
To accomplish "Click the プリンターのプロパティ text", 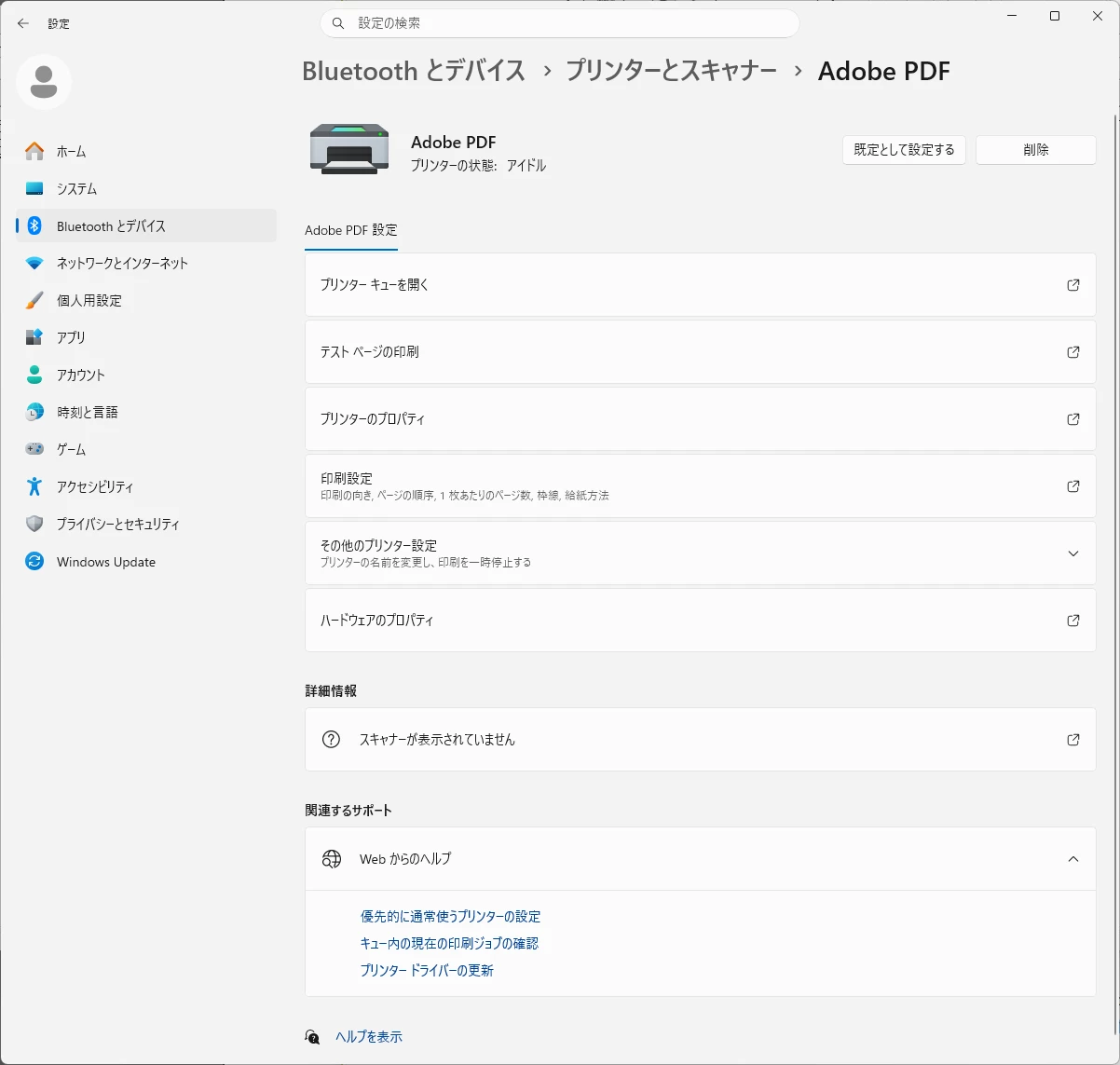I will point(373,419).
